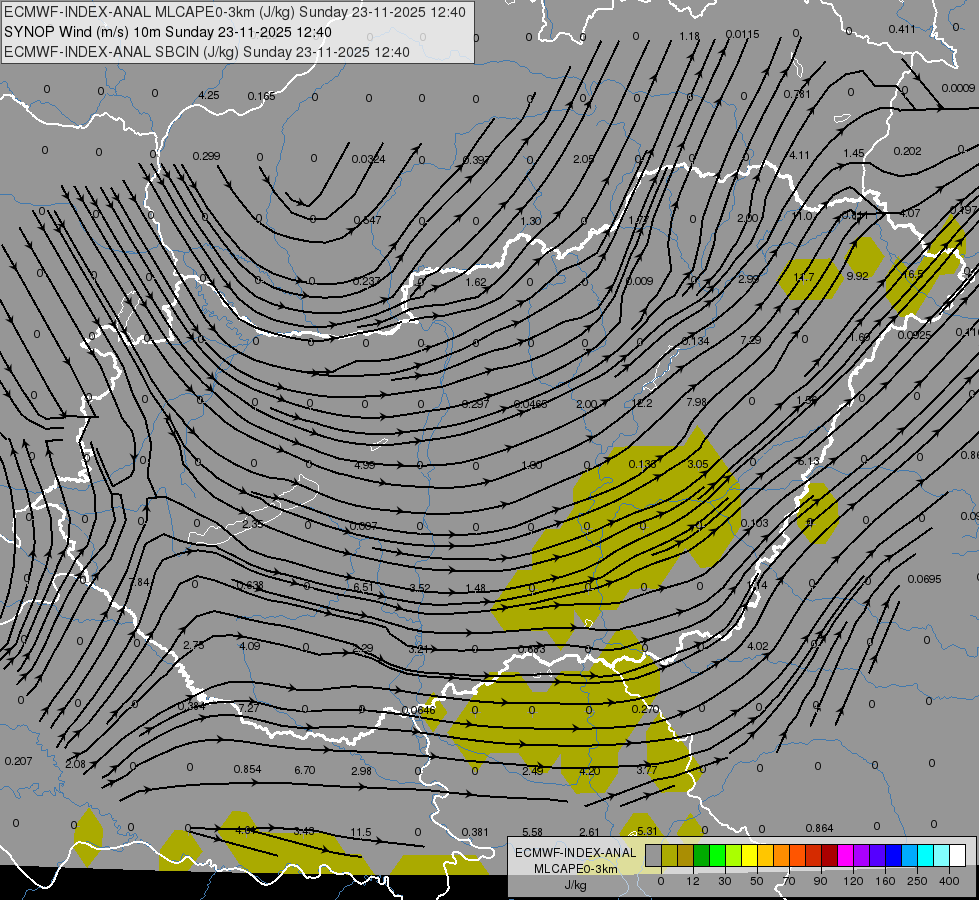
Task: Select the white legend swatch
Action: coord(958,855)
